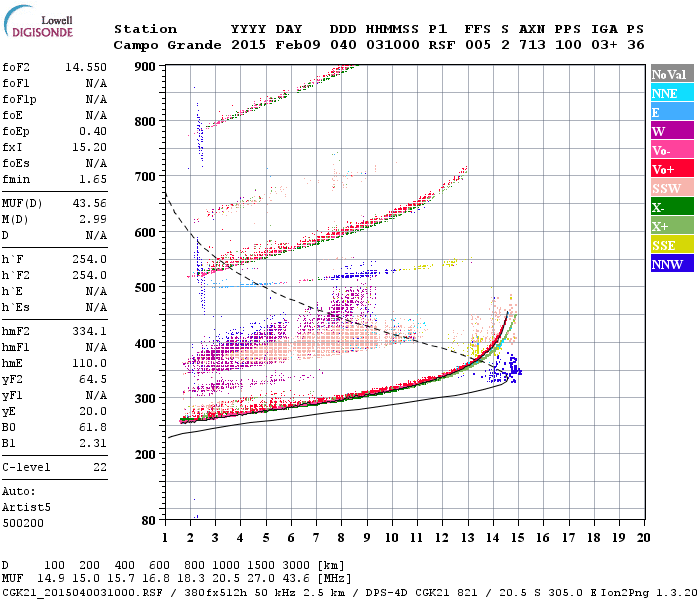Viewport: 700px width, 600px height.
Task: Select the X+ light green legend swatch
Action: [672, 226]
